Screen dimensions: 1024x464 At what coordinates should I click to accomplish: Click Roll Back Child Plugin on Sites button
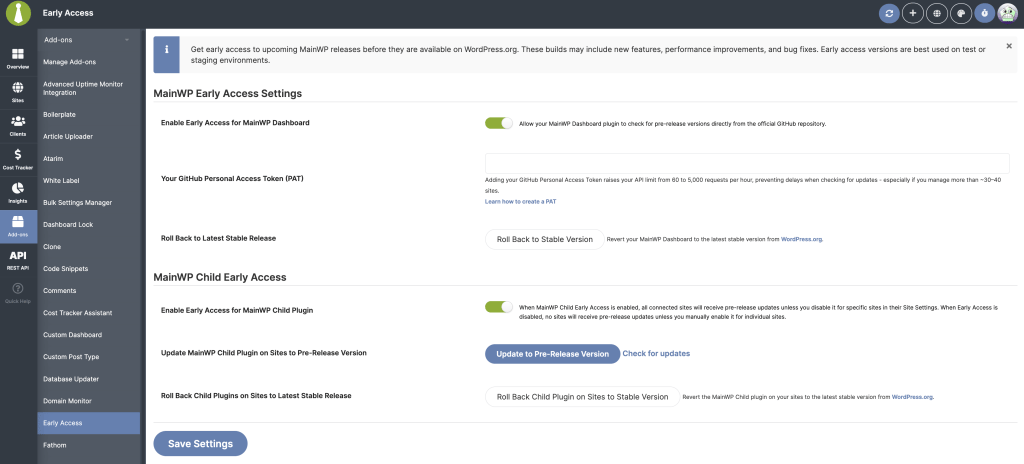(583, 397)
